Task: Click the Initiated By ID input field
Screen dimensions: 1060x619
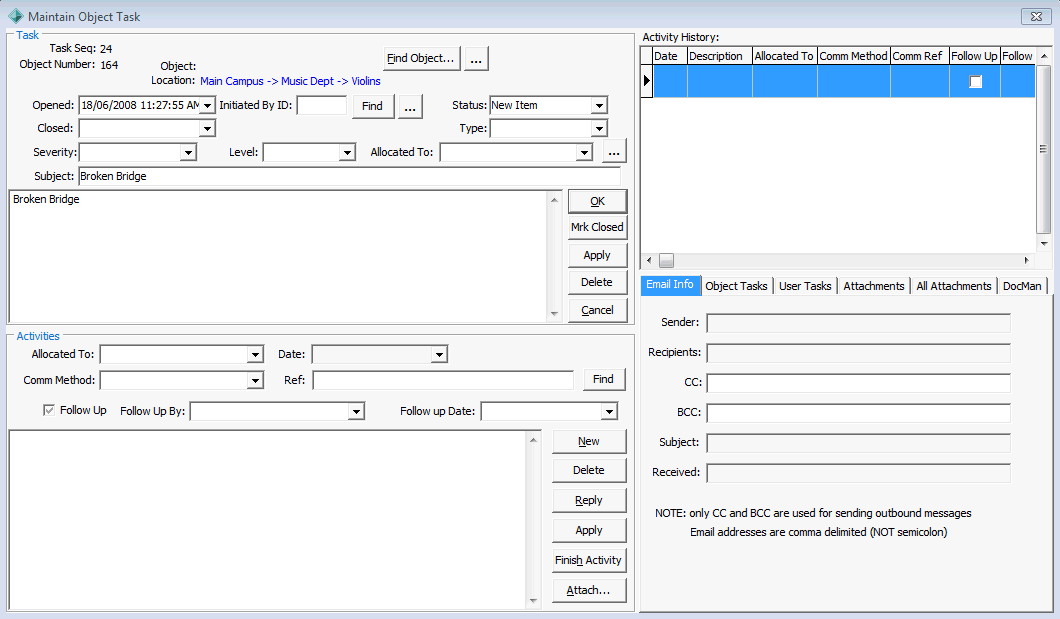Action: [322, 106]
